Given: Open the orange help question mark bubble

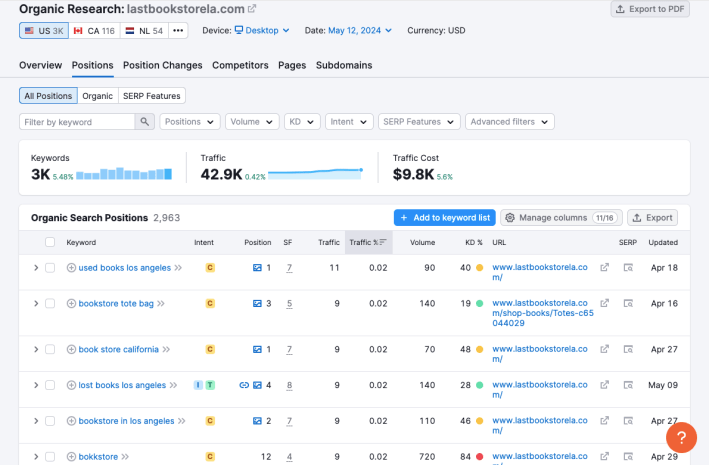Looking at the screenshot, I should coord(681,437).
